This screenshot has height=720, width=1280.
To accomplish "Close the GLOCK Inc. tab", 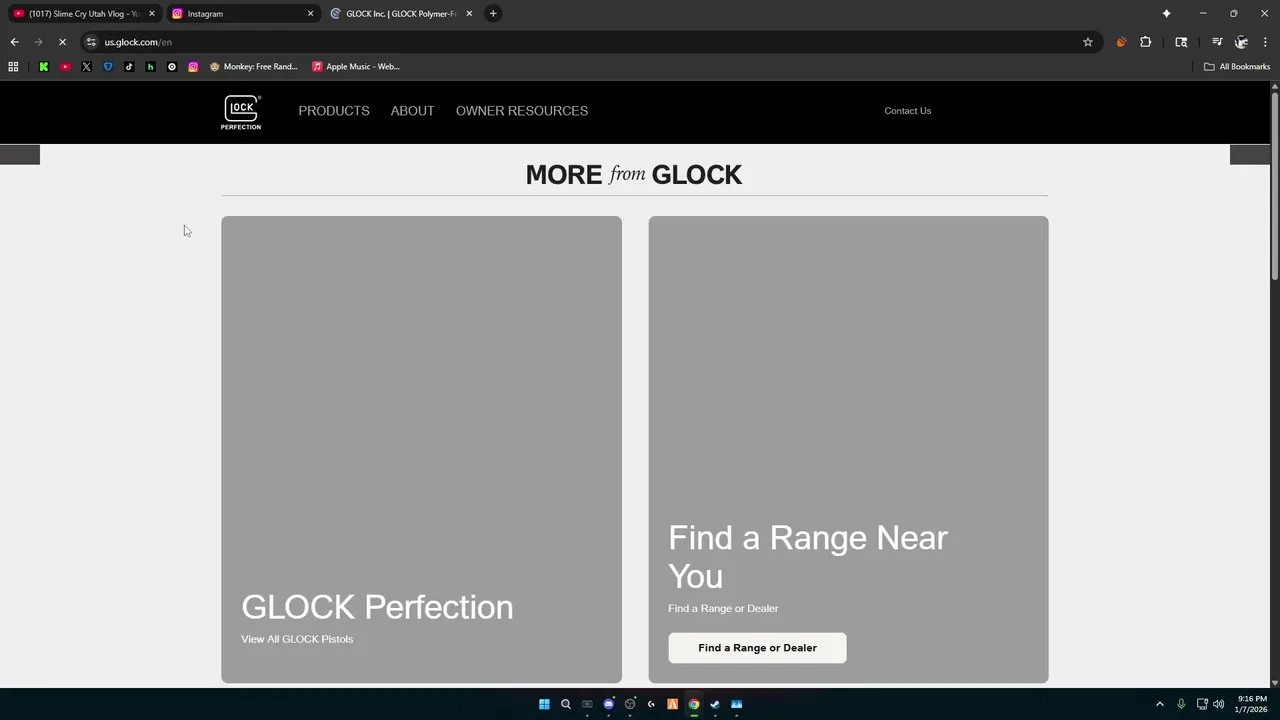I will pos(469,14).
